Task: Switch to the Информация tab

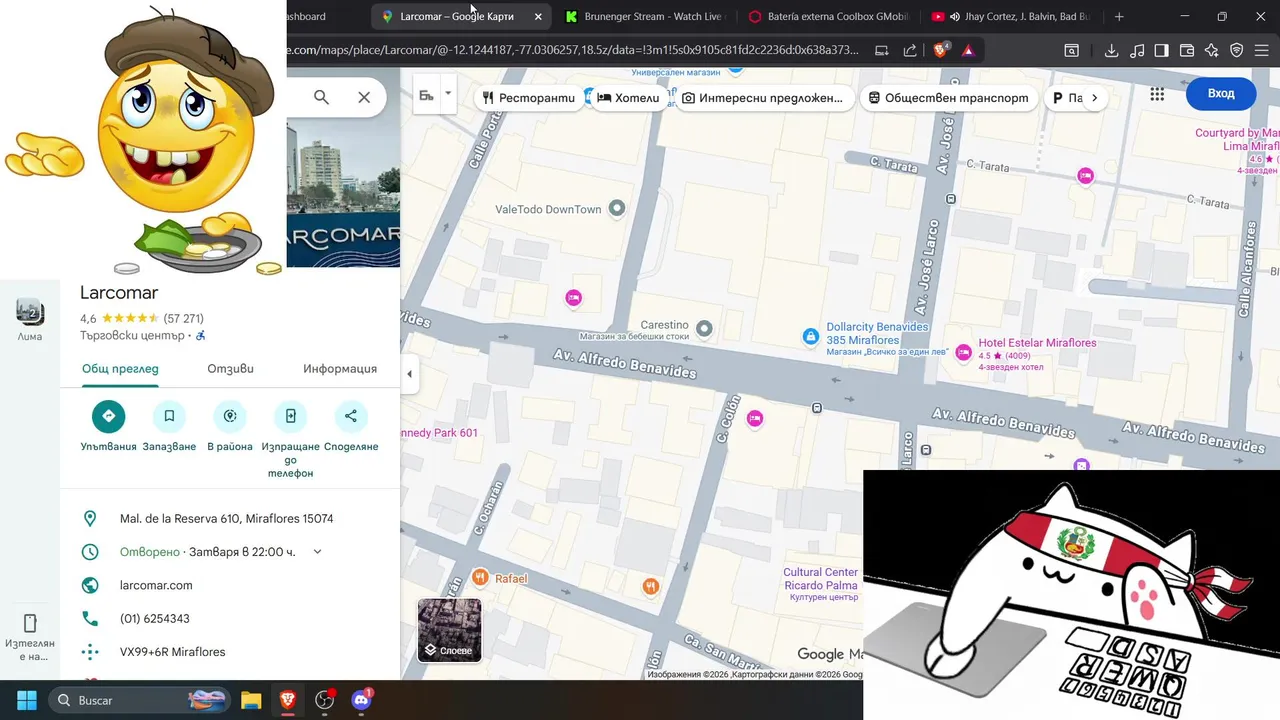Action: point(340,368)
